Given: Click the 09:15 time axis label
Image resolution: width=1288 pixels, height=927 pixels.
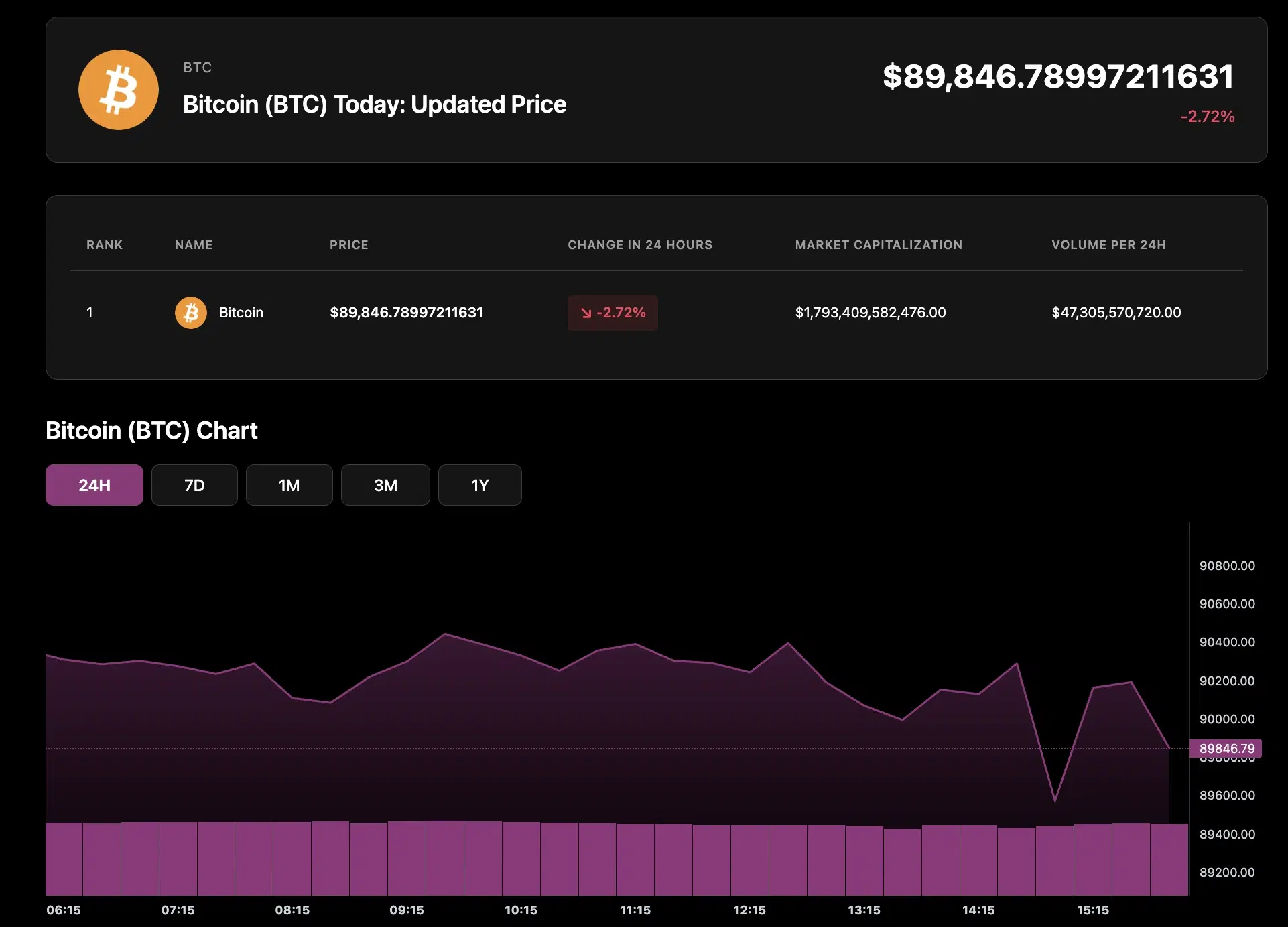Looking at the screenshot, I should click(x=407, y=910).
